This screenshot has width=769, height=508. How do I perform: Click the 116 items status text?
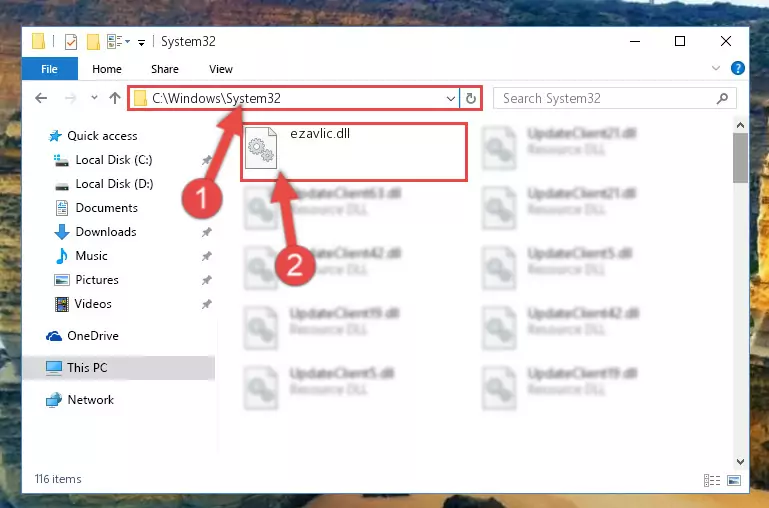(58, 479)
